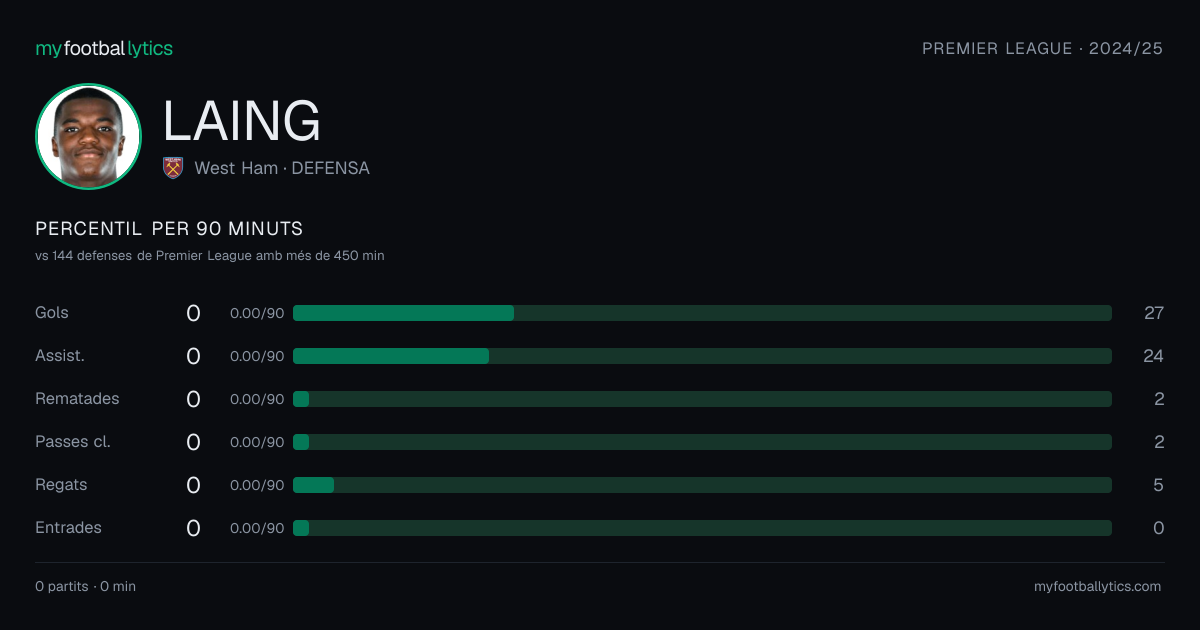Click the West Ham club crest
1200x630 pixels.
pyautogui.click(x=173, y=168)
